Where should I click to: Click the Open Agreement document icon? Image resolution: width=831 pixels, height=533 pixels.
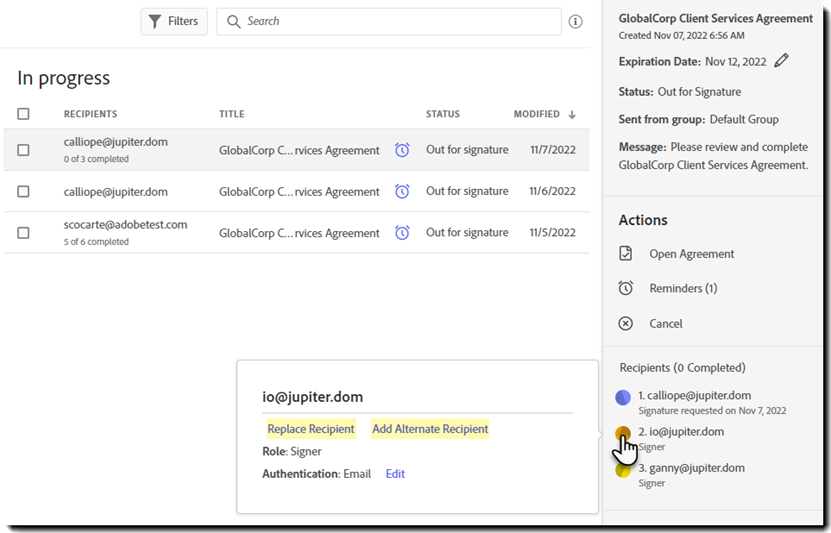pyautogui.click(x=626, y=254)
